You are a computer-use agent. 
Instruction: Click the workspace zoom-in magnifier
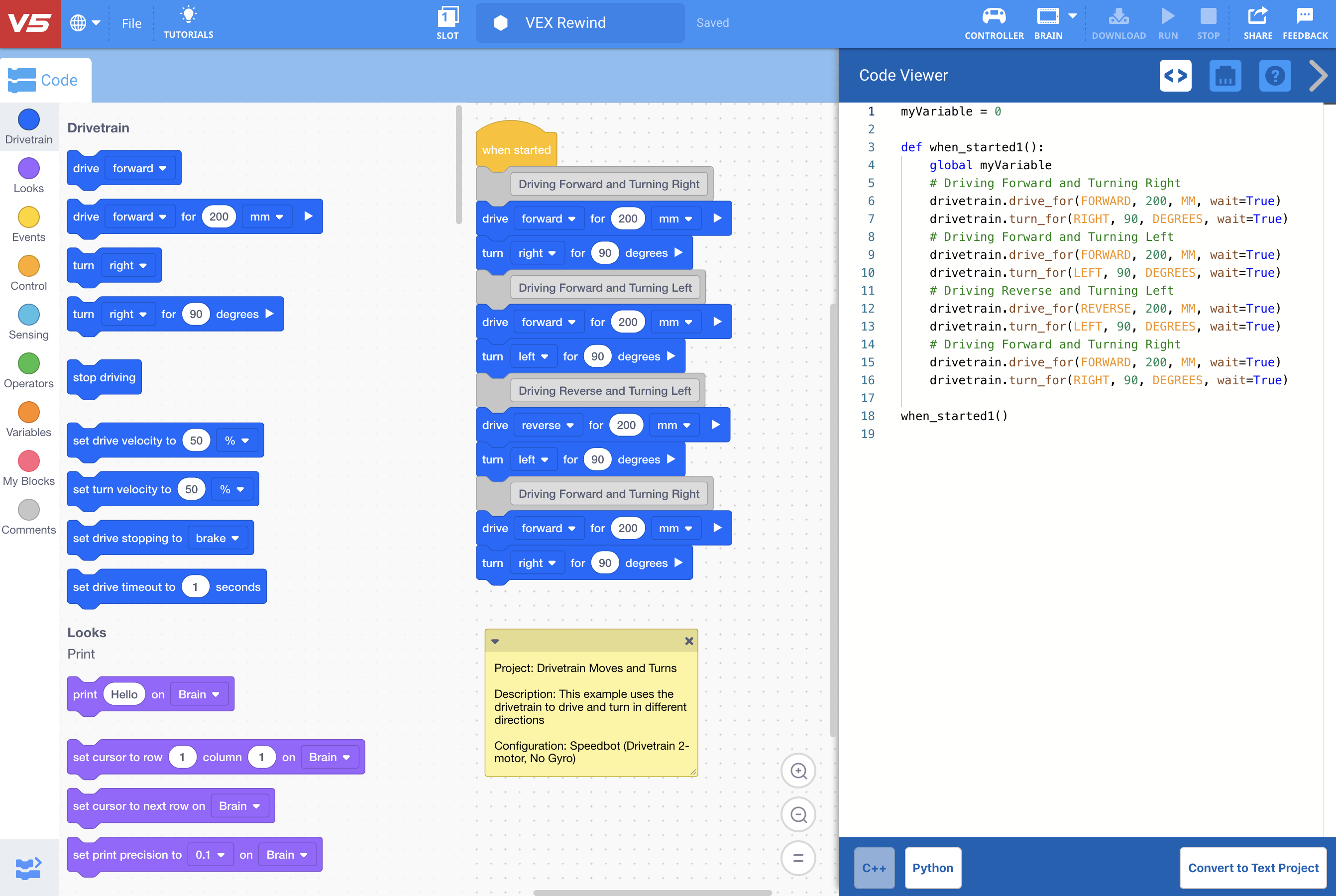click(798, 771)
